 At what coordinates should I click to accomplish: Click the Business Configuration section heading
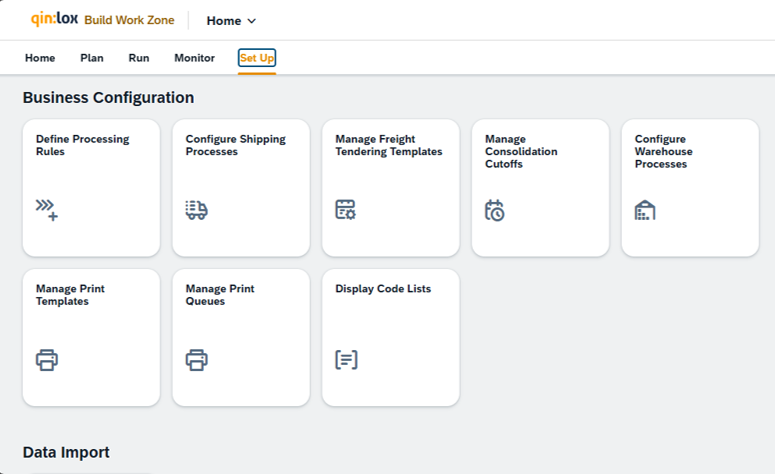(x=108, y=97)
